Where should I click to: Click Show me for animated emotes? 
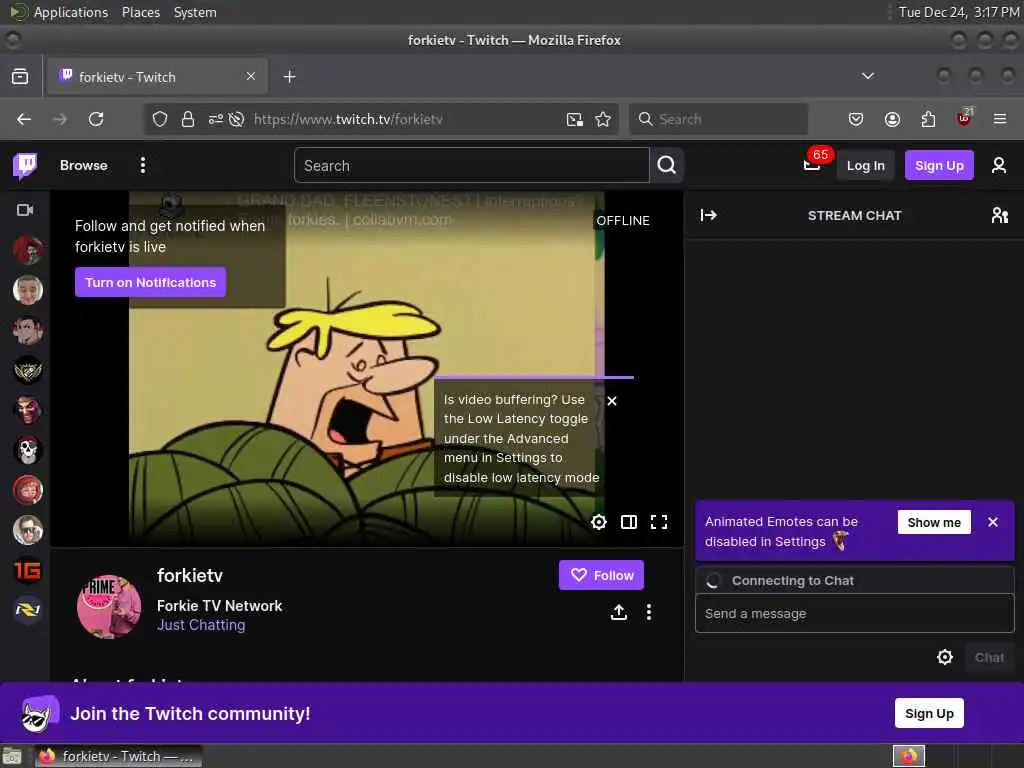pos(934,522)
